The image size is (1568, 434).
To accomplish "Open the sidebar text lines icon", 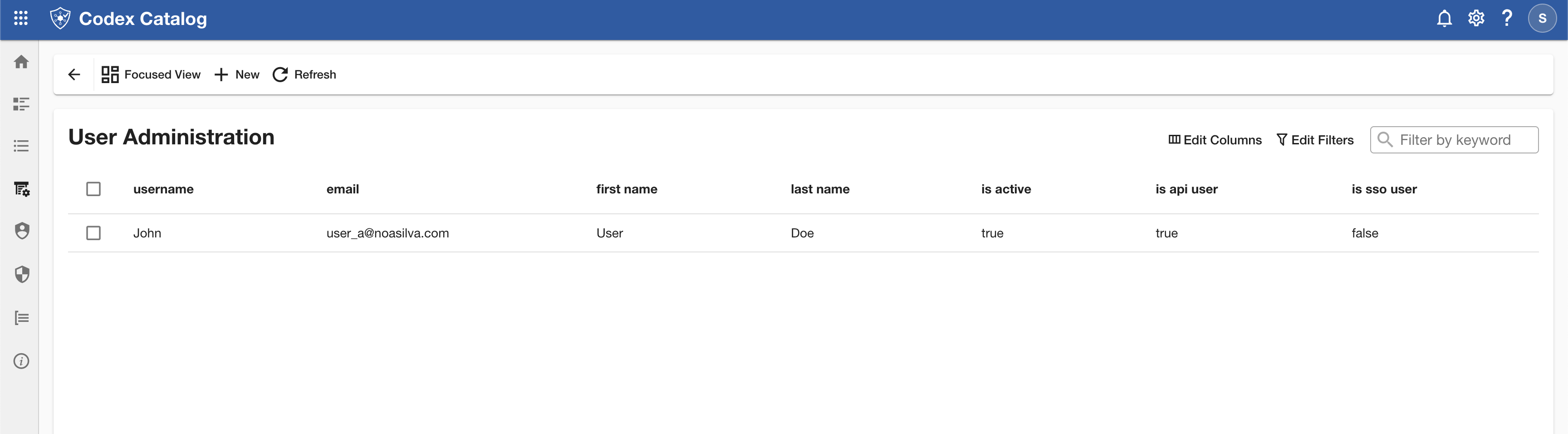I will [x=21, y=318].
